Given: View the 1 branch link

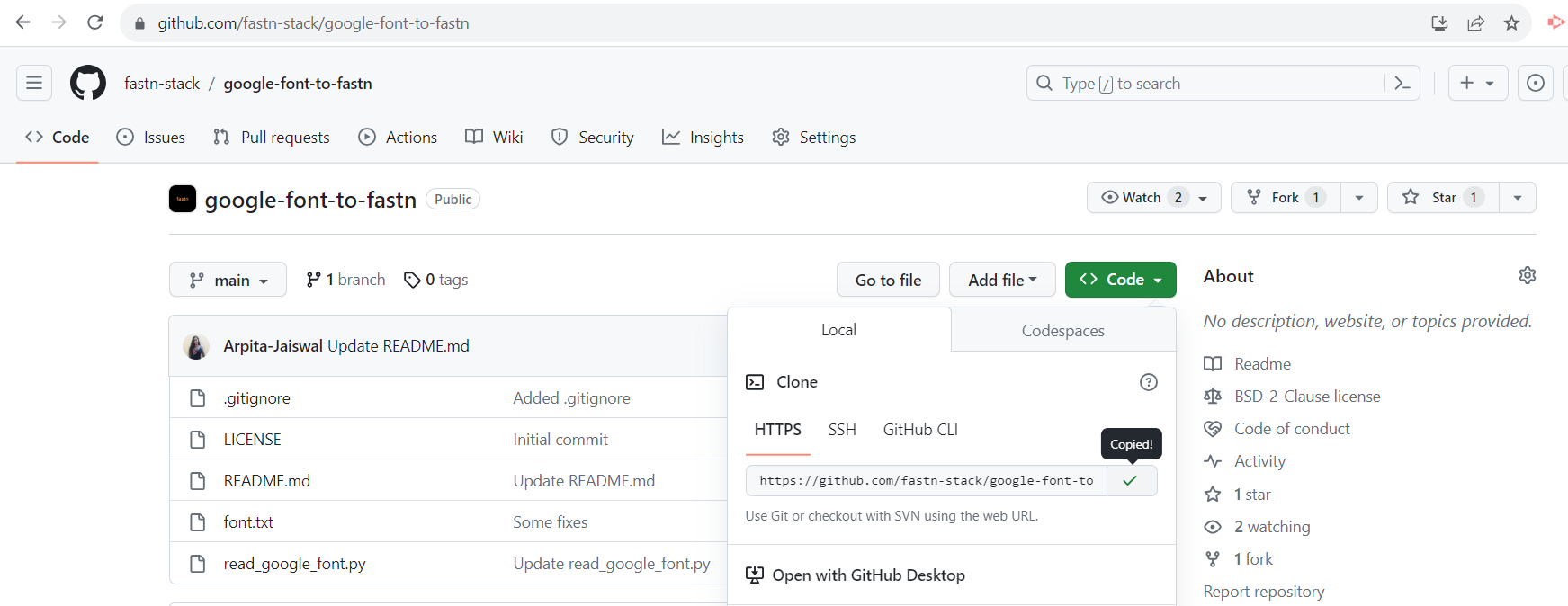Looking at the screenshot, I should (345, 280).
